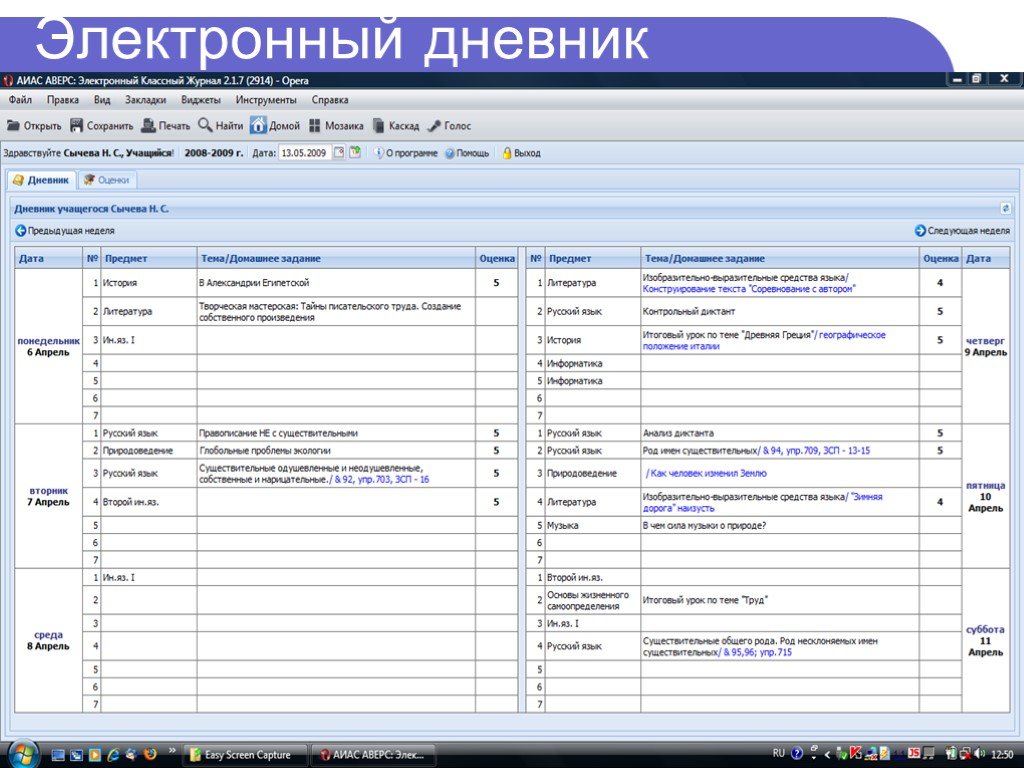
Task: Click subject Музыка in Friday schedule
Action: pyautogui.click(x=562, y=525)
